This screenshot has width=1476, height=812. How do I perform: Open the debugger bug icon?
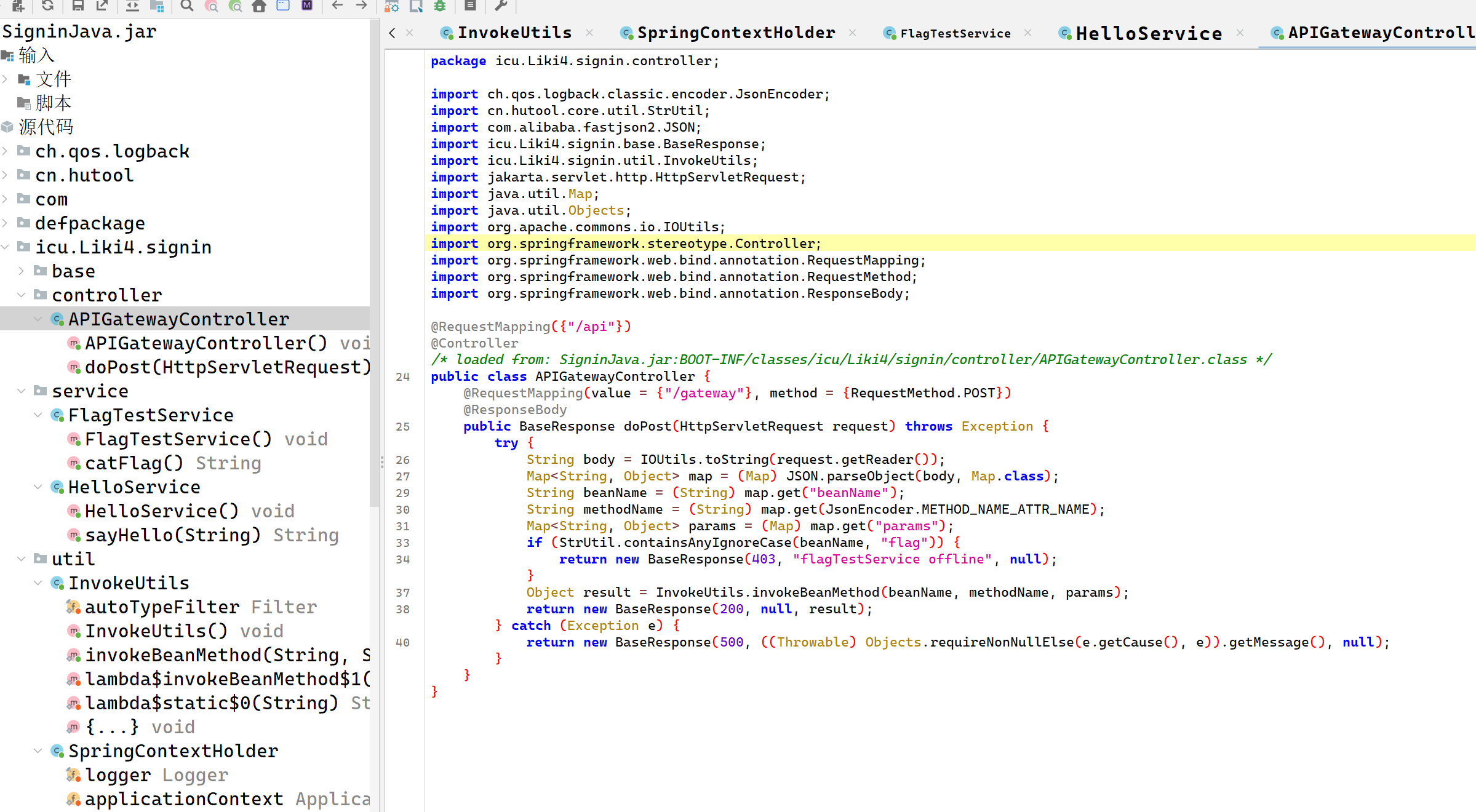(x=440, y=6)
